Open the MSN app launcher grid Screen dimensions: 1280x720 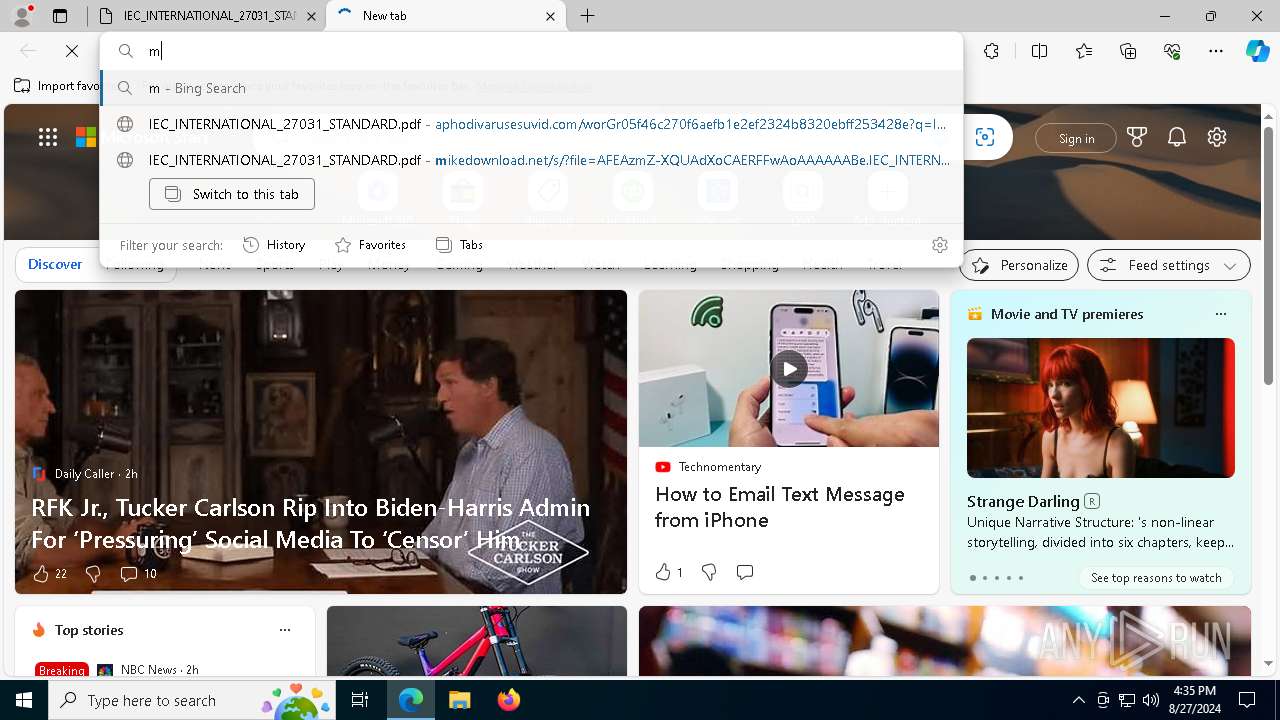48,138
